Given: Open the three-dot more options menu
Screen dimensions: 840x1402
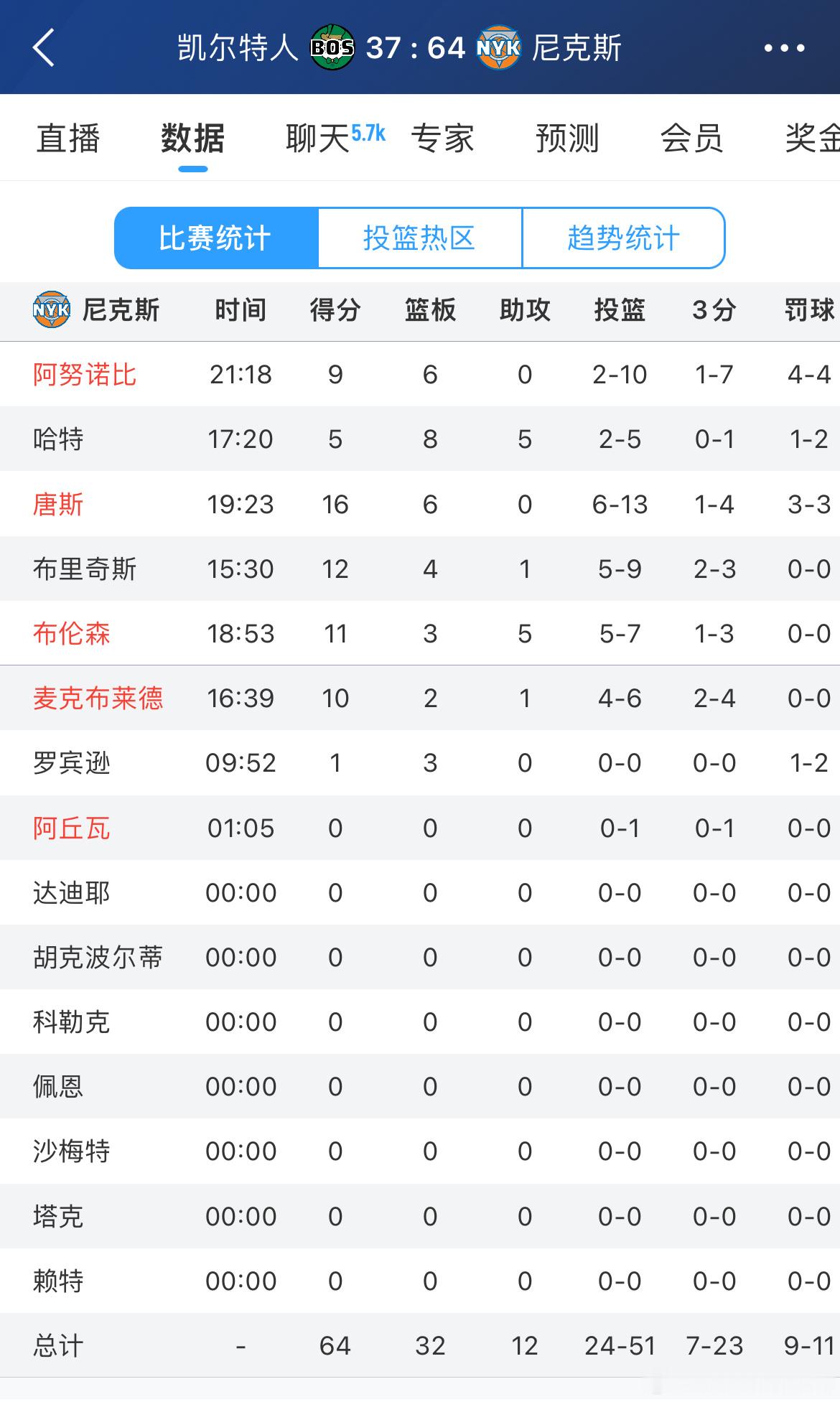Looking at the screenshot, I should tap(784, 48).
